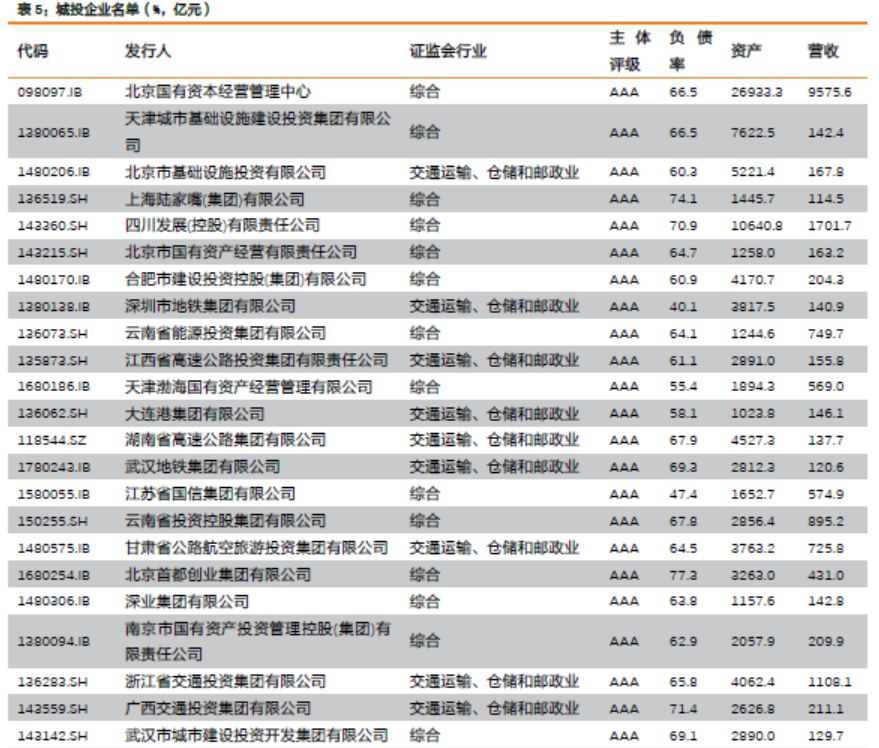Select asset value 2057.9
Screen dimensions: 879x748
[753, 641]
